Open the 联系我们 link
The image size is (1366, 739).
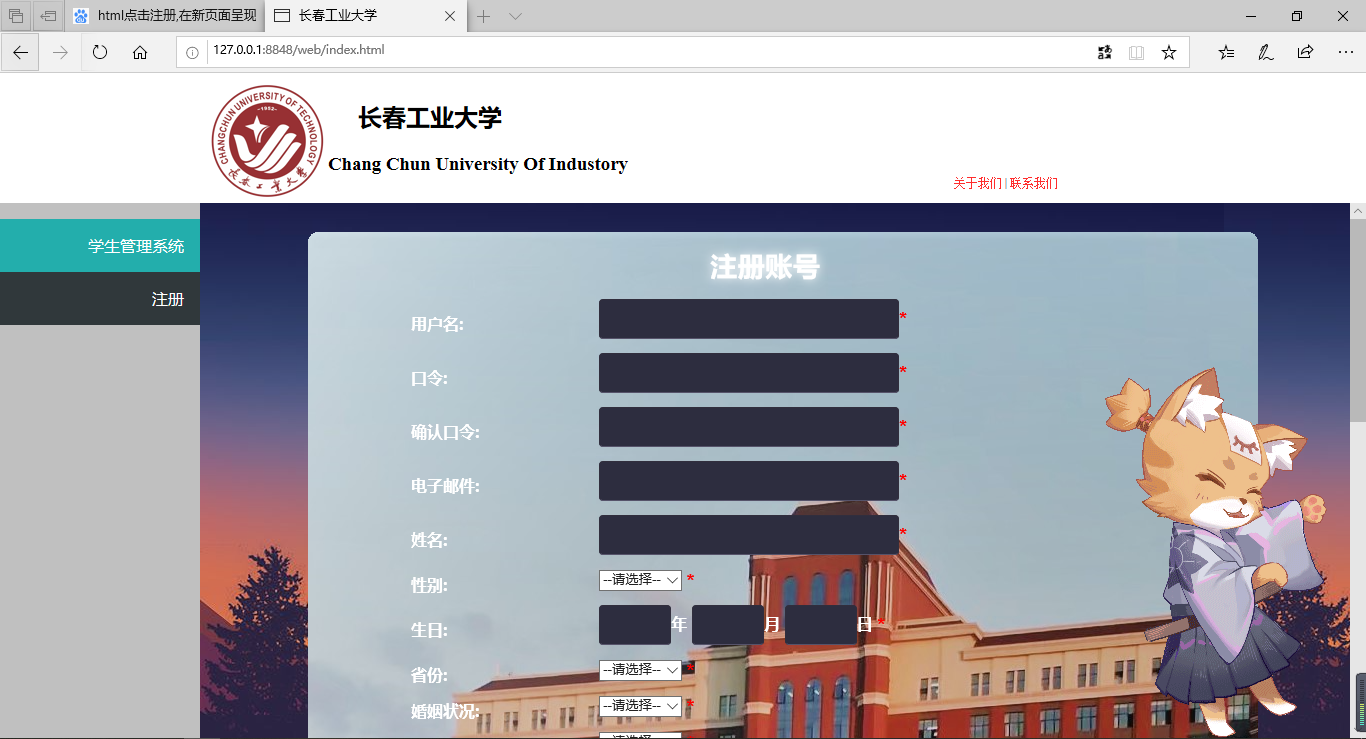pos(1034,184)
